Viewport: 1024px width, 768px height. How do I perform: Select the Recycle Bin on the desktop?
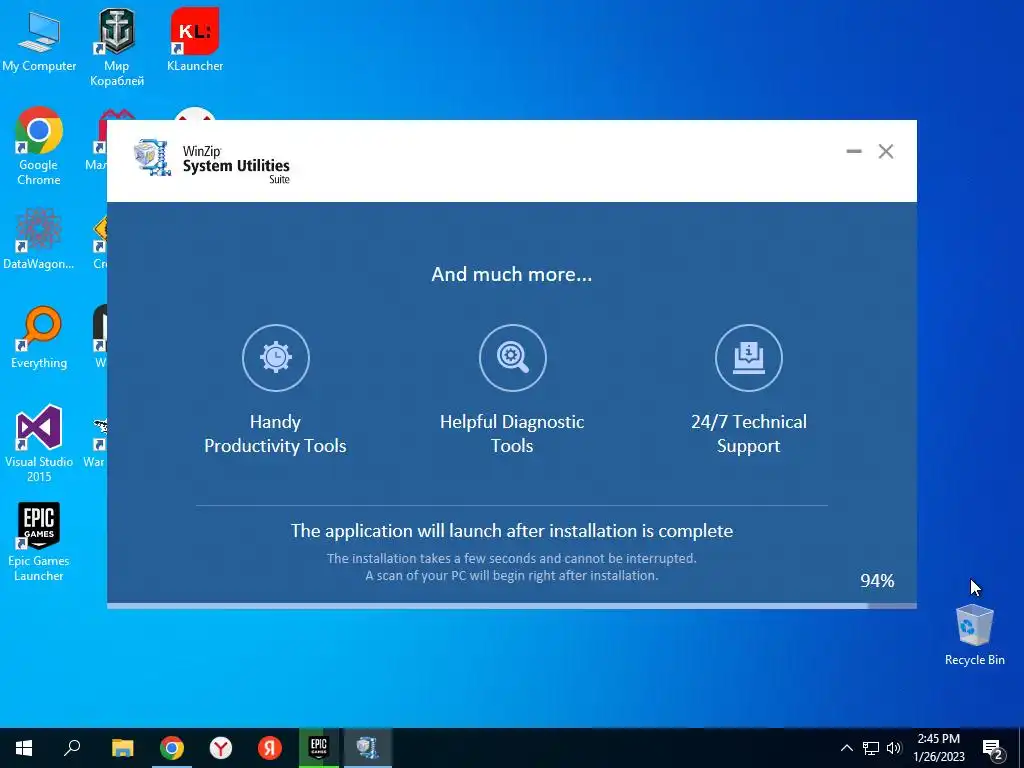pyautogui.click(x=974, y=635)
